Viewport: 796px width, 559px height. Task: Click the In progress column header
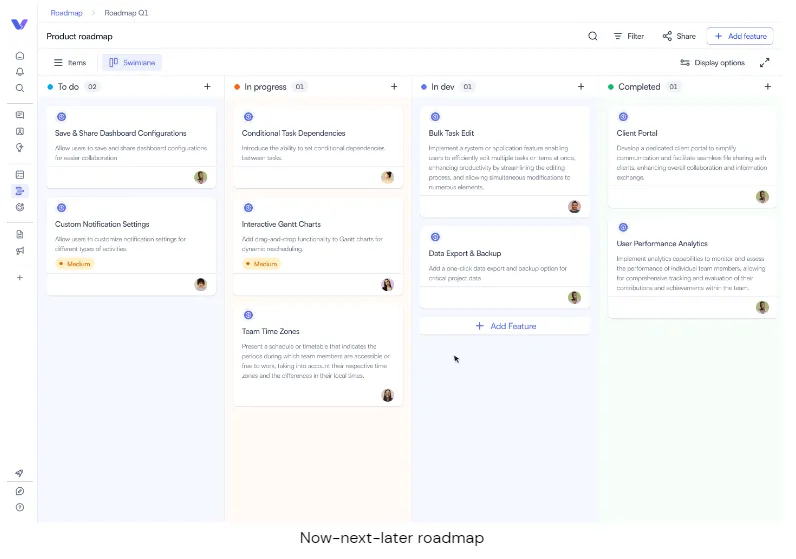pos(265,87)
